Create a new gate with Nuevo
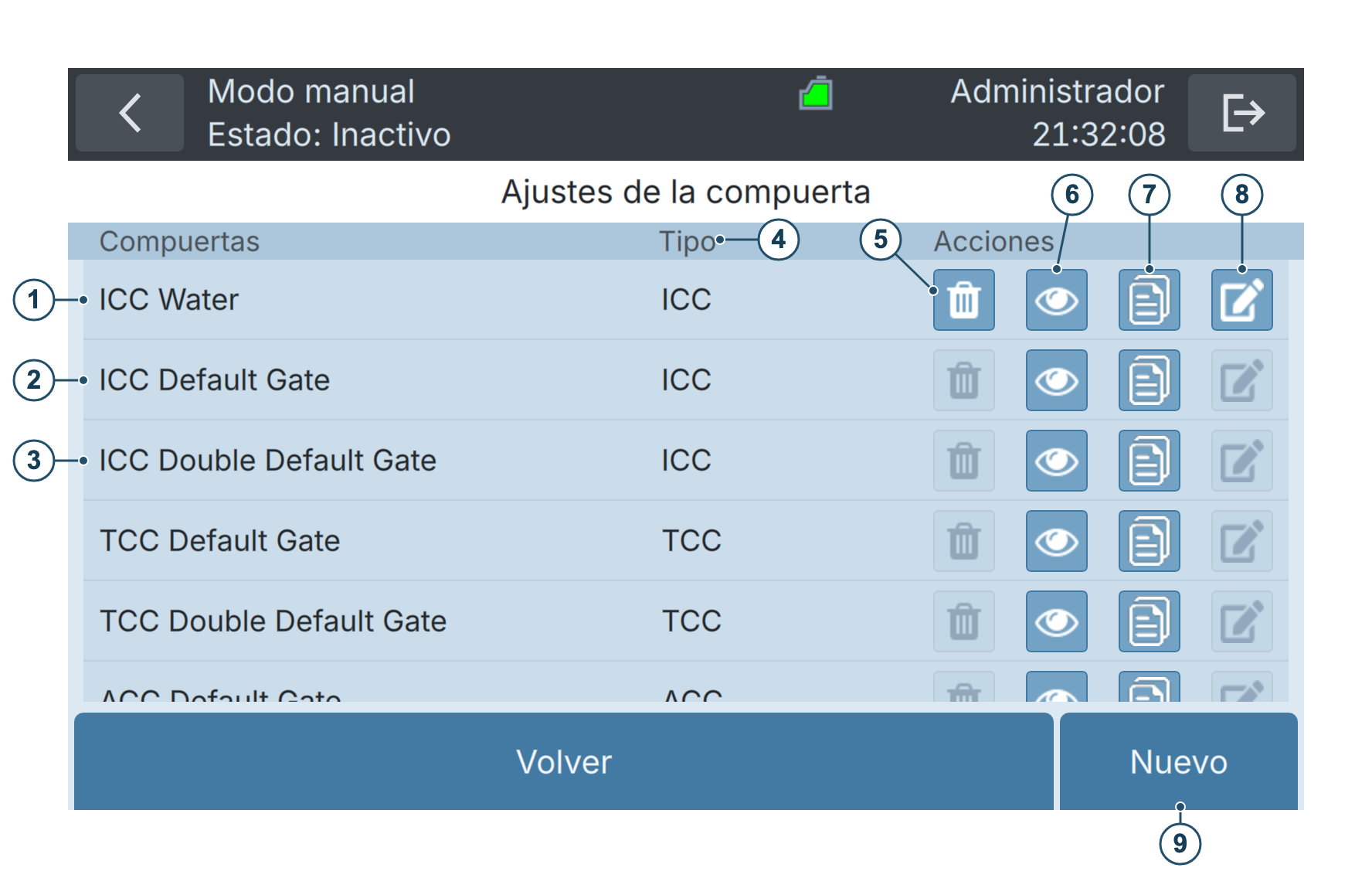Image resolution: width=1372 pixels, height=878 pixels. pos(1179,761)
